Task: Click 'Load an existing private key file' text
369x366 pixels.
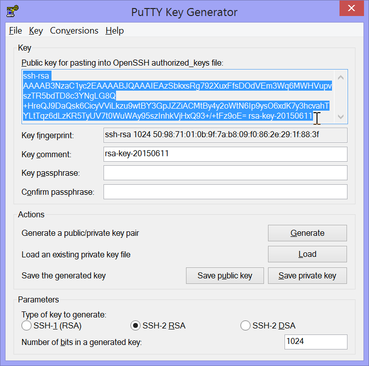Action: 76,255
